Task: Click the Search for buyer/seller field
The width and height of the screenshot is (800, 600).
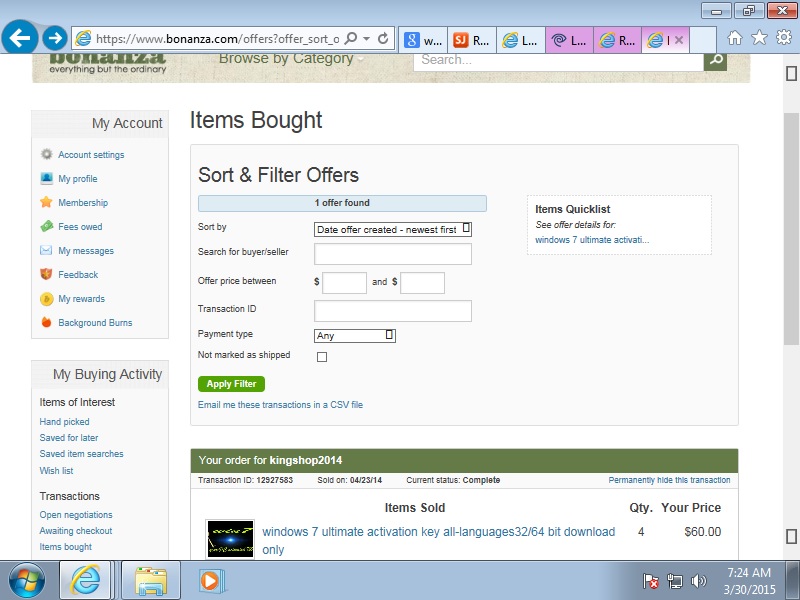Action: (x=392, y=254)
